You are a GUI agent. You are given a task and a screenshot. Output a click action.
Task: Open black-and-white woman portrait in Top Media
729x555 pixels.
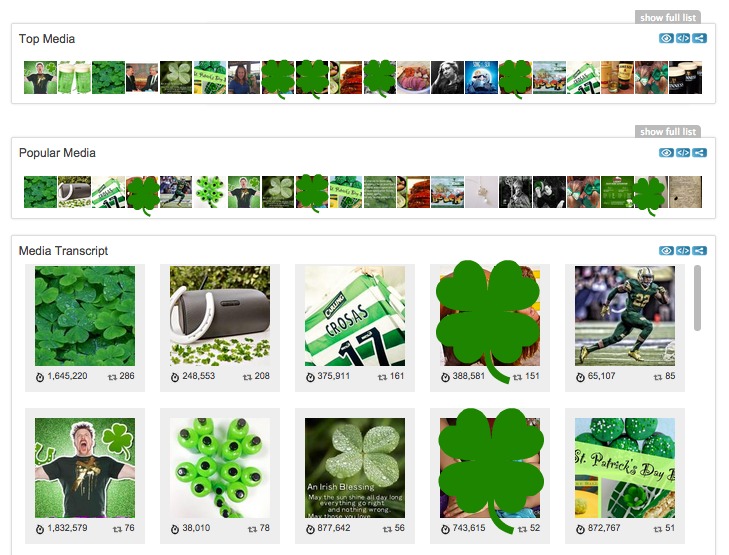click(447, 78)
